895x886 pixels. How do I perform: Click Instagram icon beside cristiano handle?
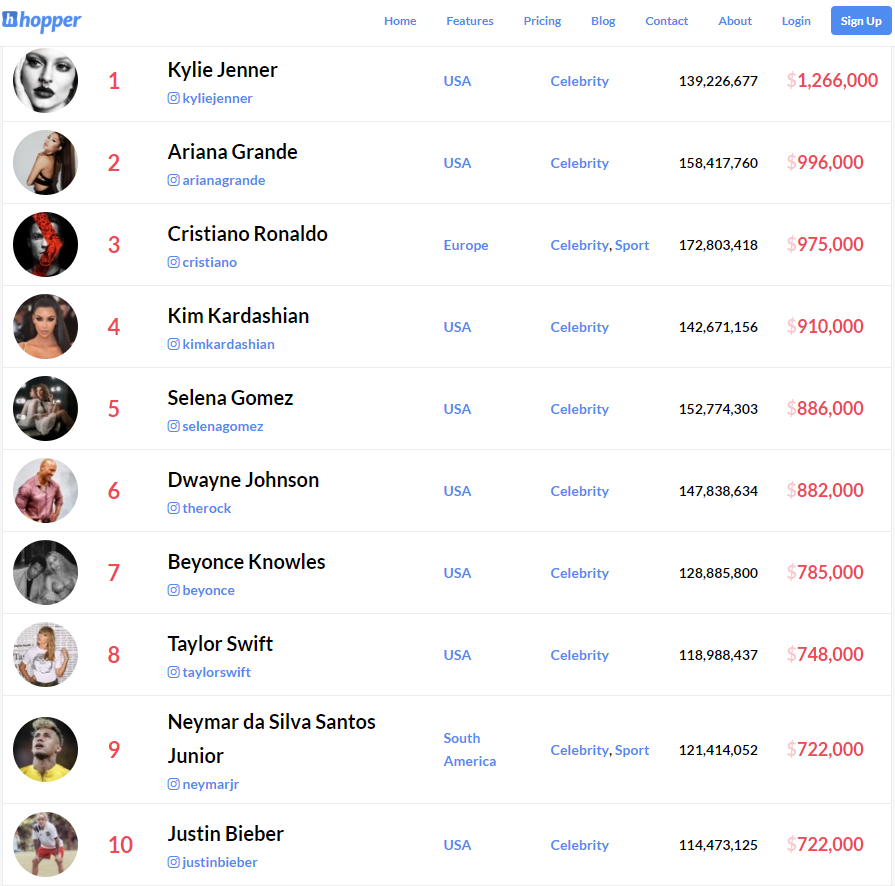pos(174,262)
